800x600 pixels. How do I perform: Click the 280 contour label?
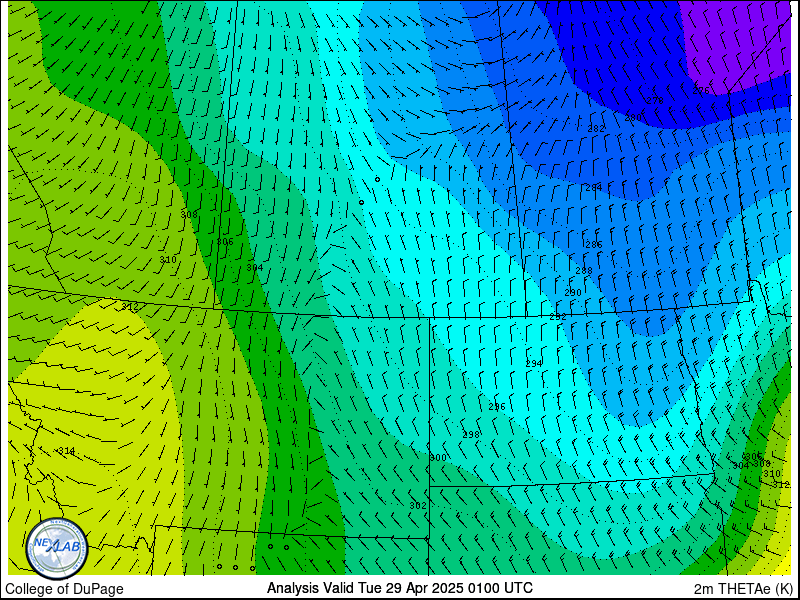tap(633, 118)
